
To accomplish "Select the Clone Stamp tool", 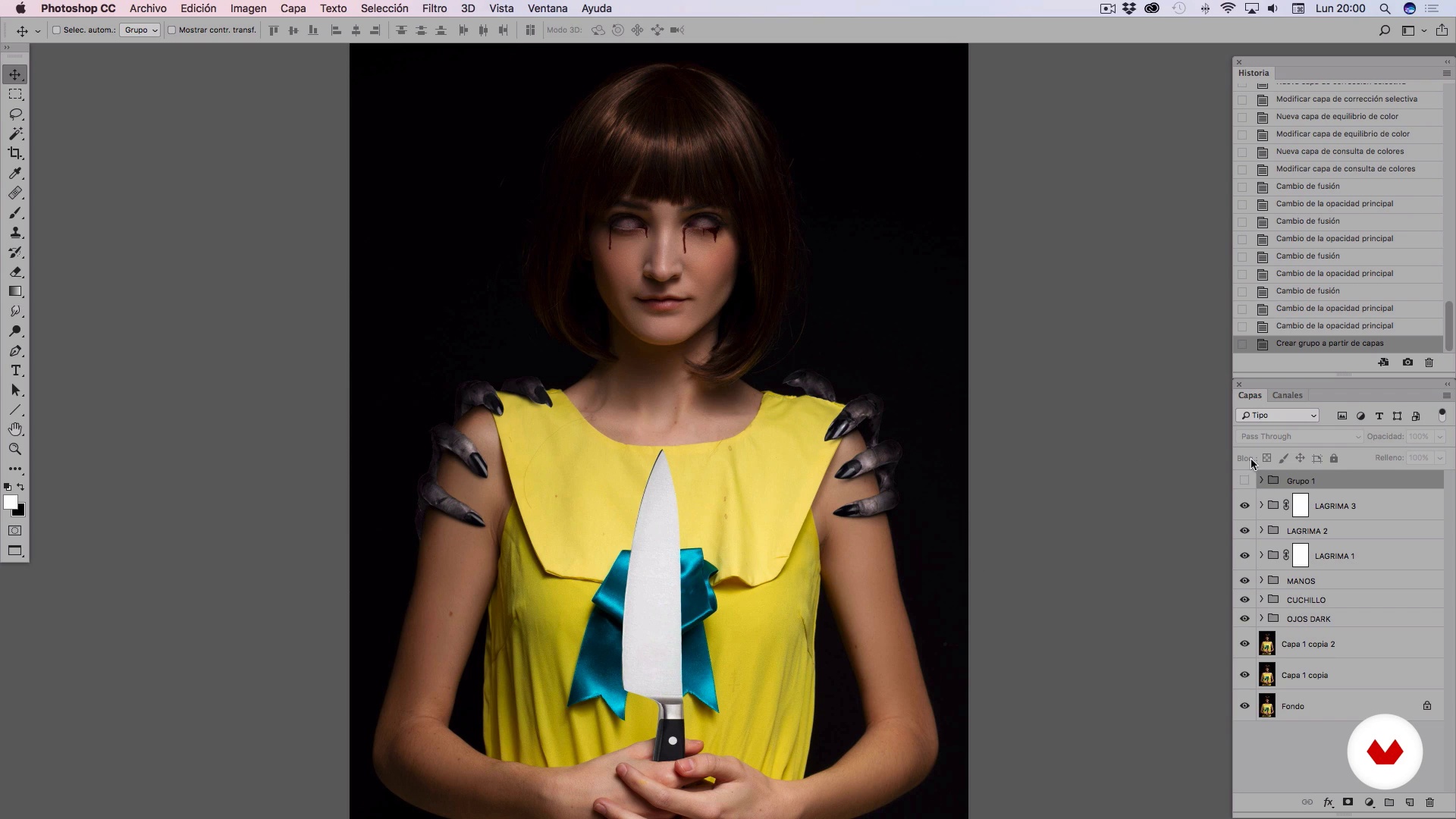I will (15, 233).
